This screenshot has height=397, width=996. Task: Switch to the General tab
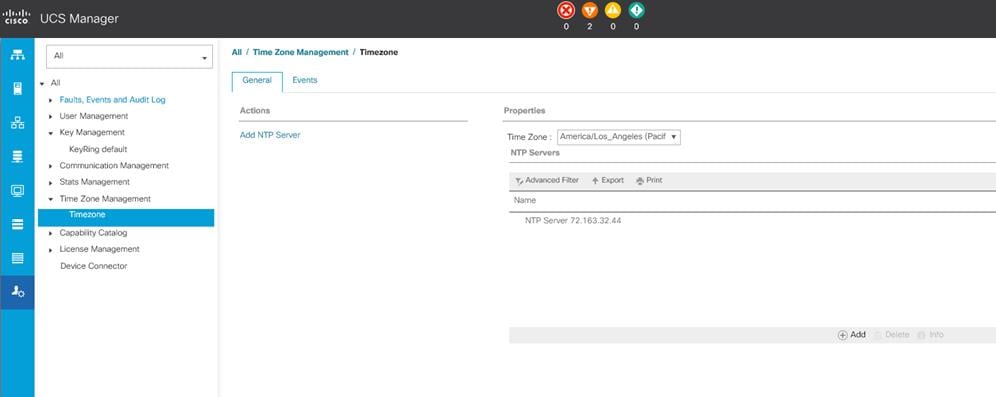pyautogui.click(x=257, y=81)
